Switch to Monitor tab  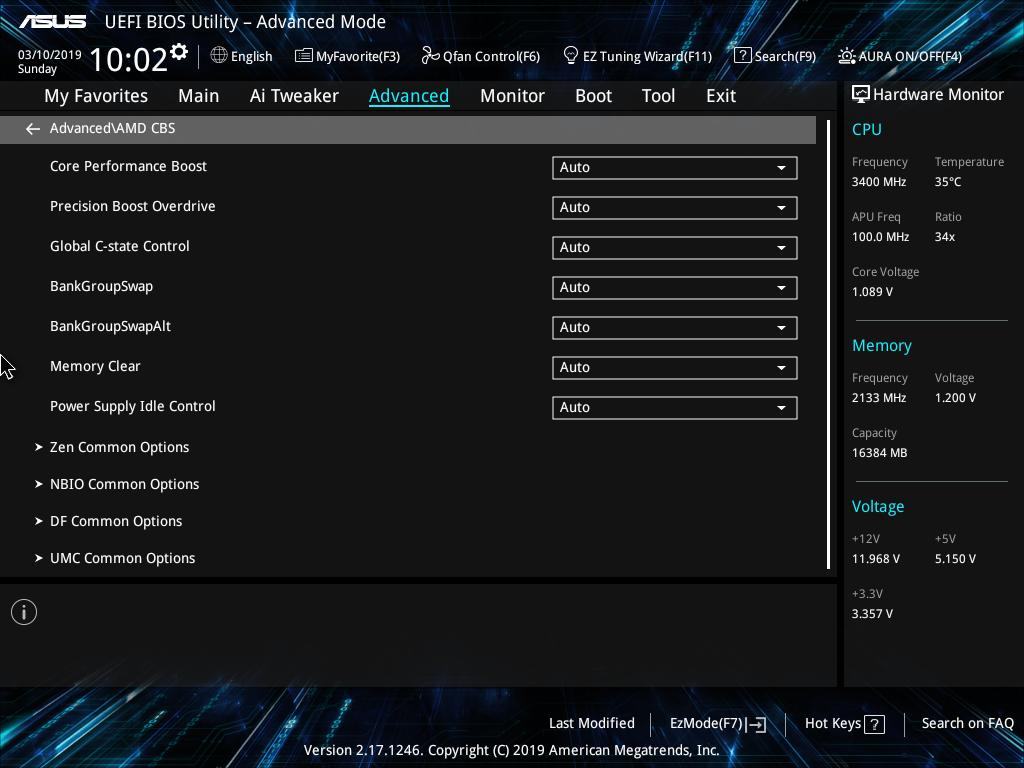(512, 96)
